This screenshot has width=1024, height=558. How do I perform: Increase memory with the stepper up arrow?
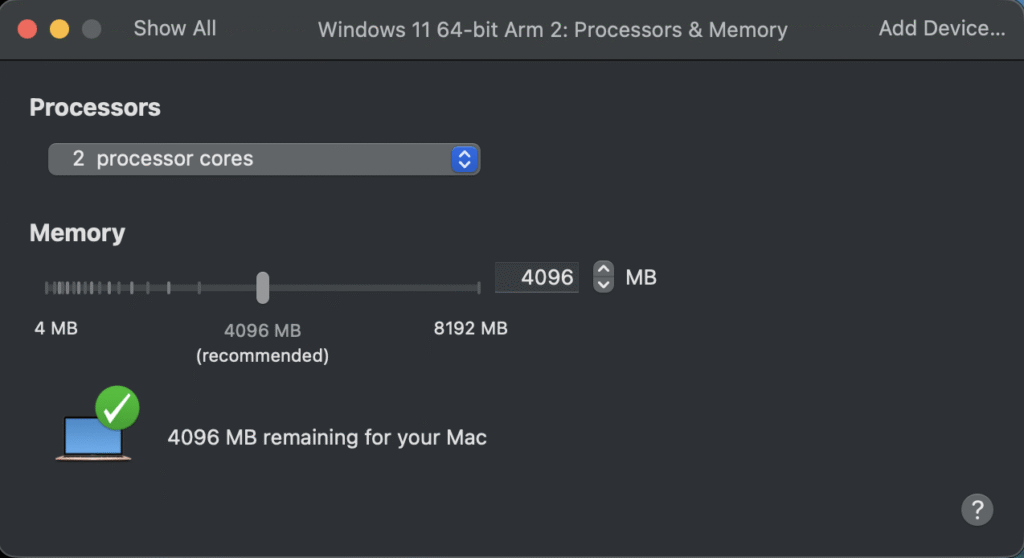pos(603,269)
